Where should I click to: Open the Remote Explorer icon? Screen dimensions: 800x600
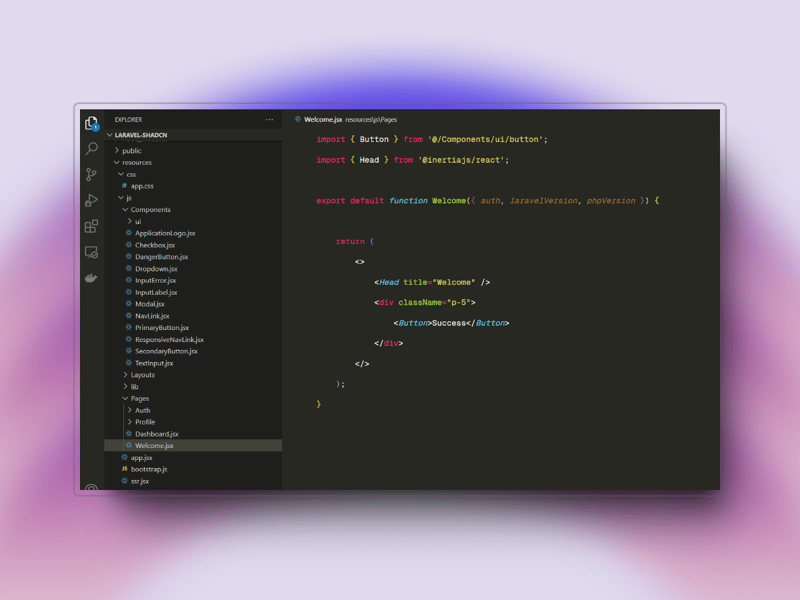coord(91,252)
